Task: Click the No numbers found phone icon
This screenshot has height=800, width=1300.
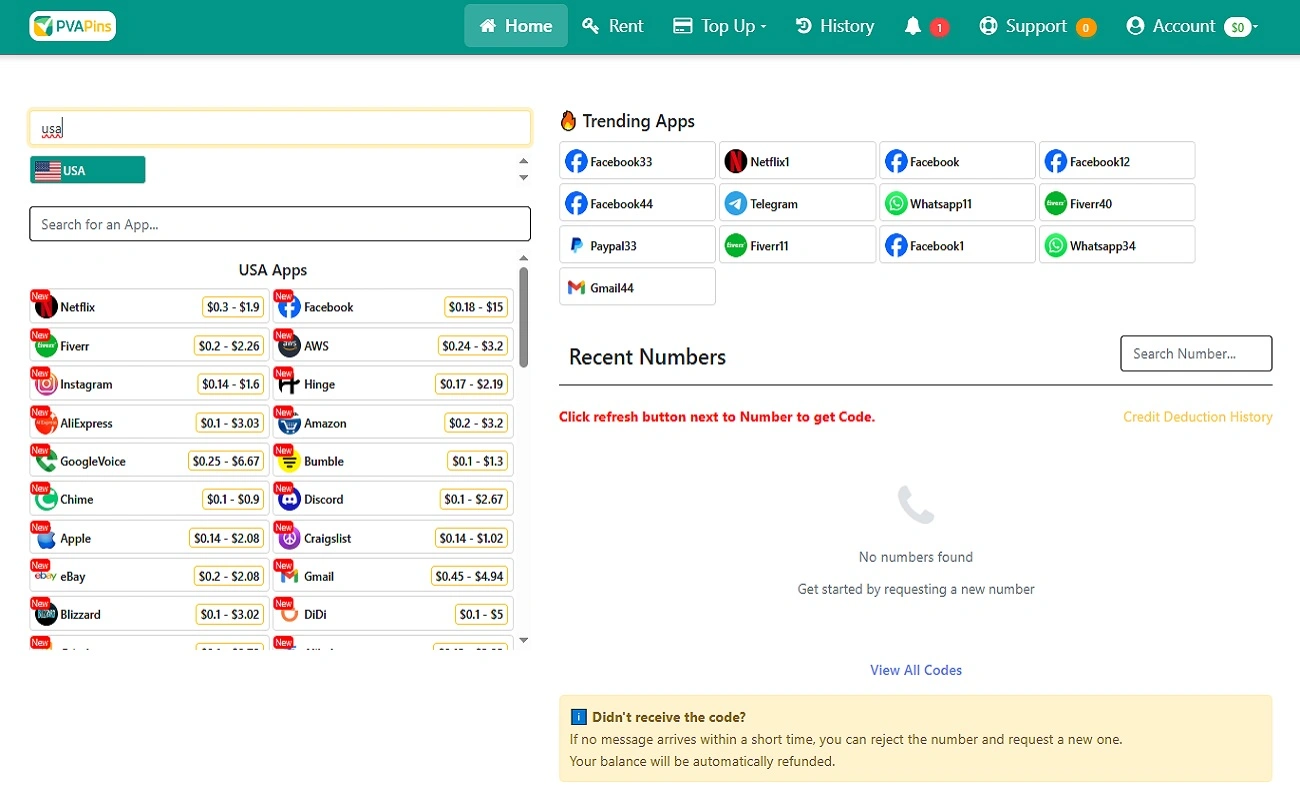Action: coord(916,505)
